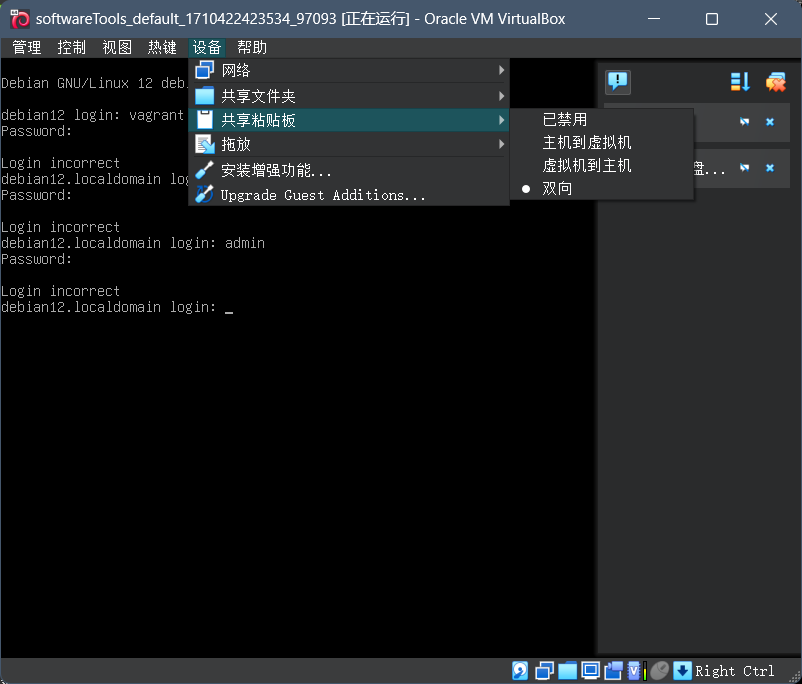Click the shared folders status bar icon
The height and width of the screenshot is (684, 802).
[x=568, y=670]
